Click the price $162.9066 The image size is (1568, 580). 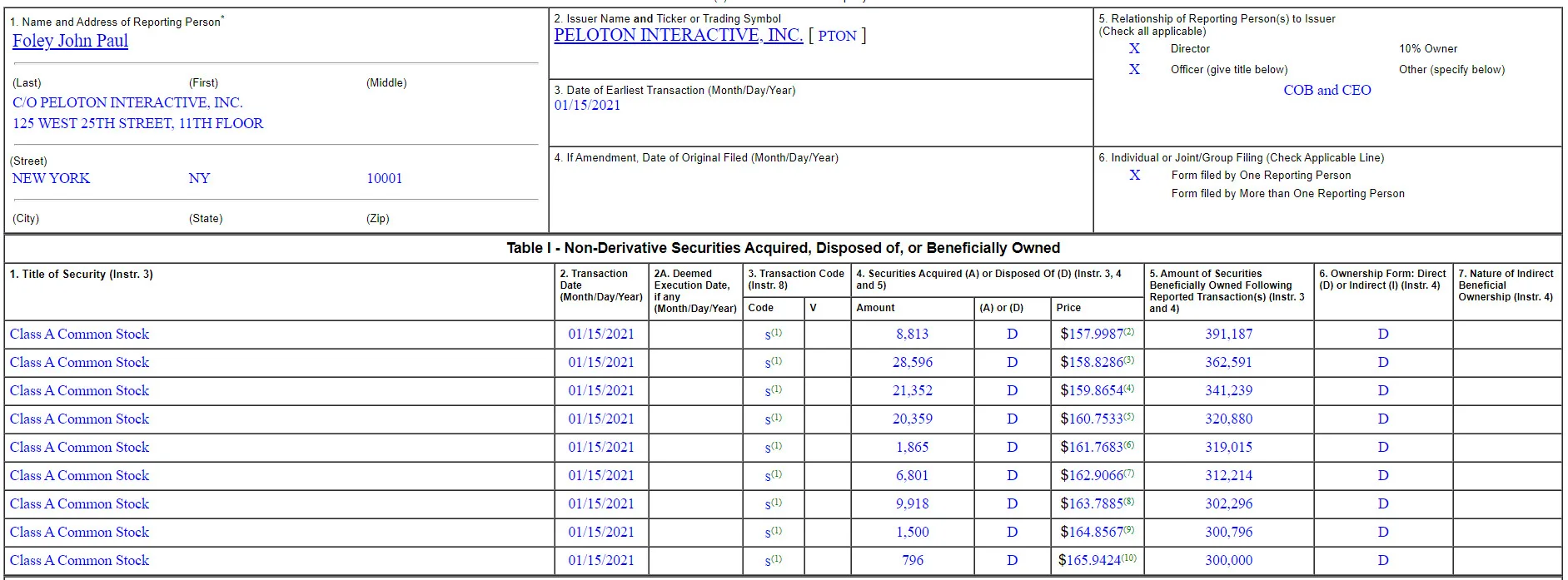point(1092,475)
